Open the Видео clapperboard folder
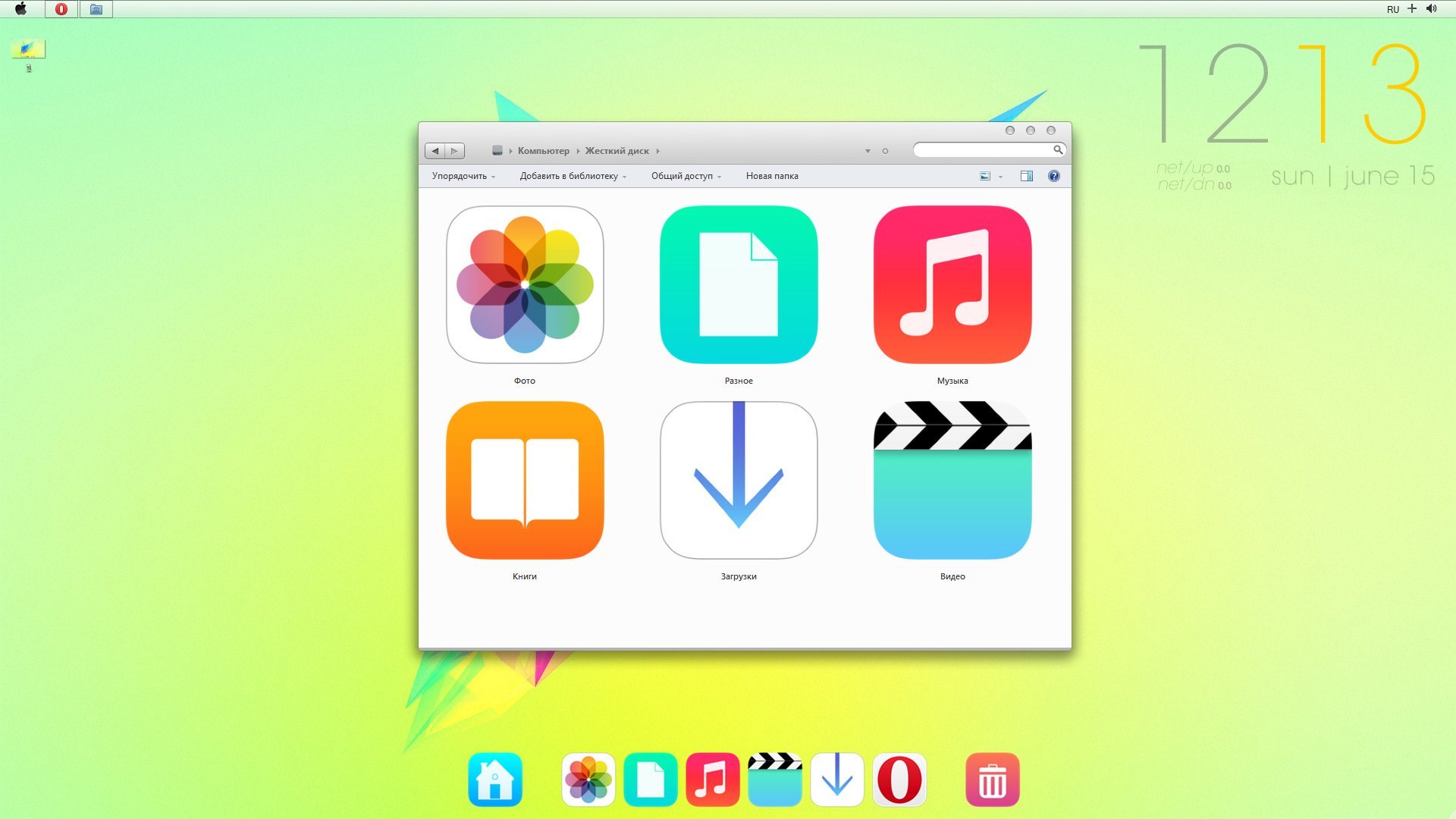Image resolution: width=1456 pixels, height=819 pixels. 952,480
